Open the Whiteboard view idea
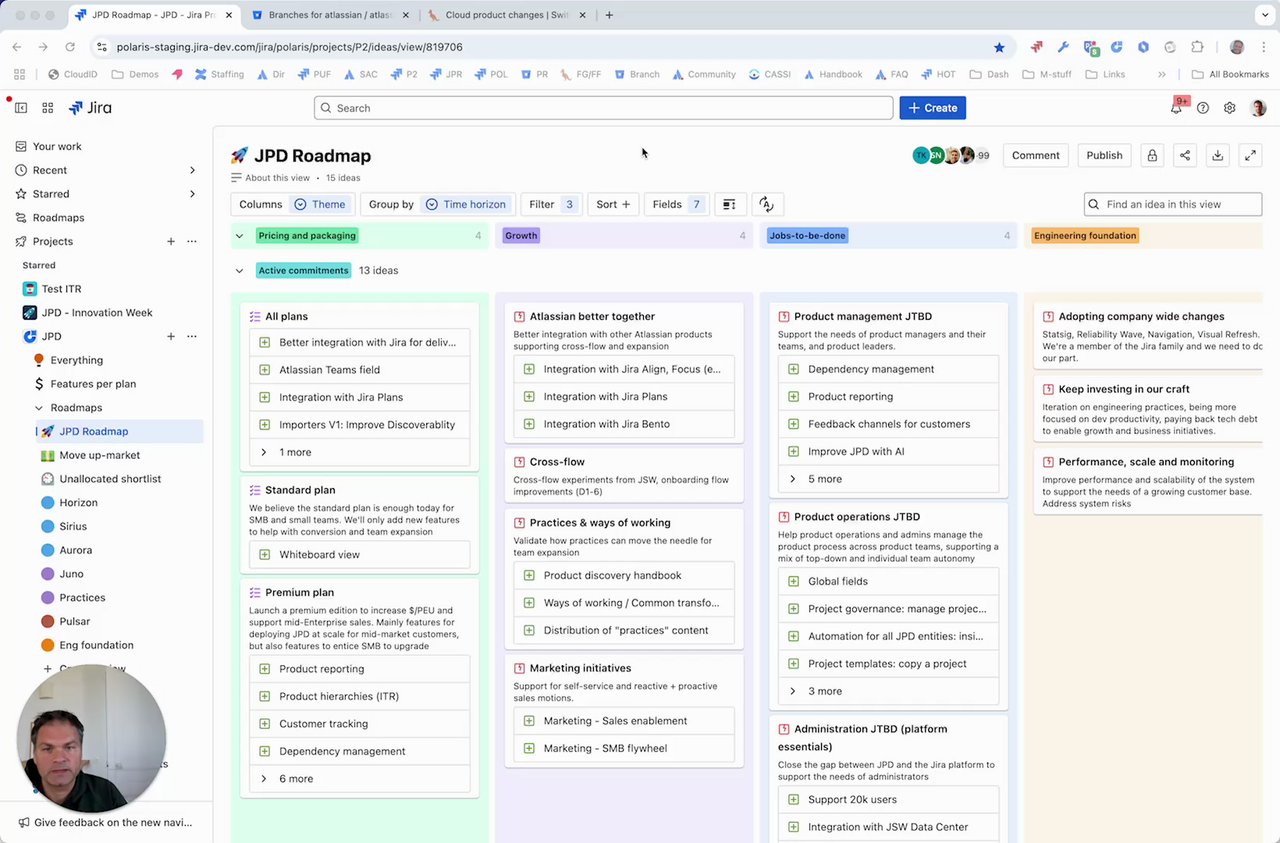The width and height of the screenshot is (1280, 843). coord(359,554)
